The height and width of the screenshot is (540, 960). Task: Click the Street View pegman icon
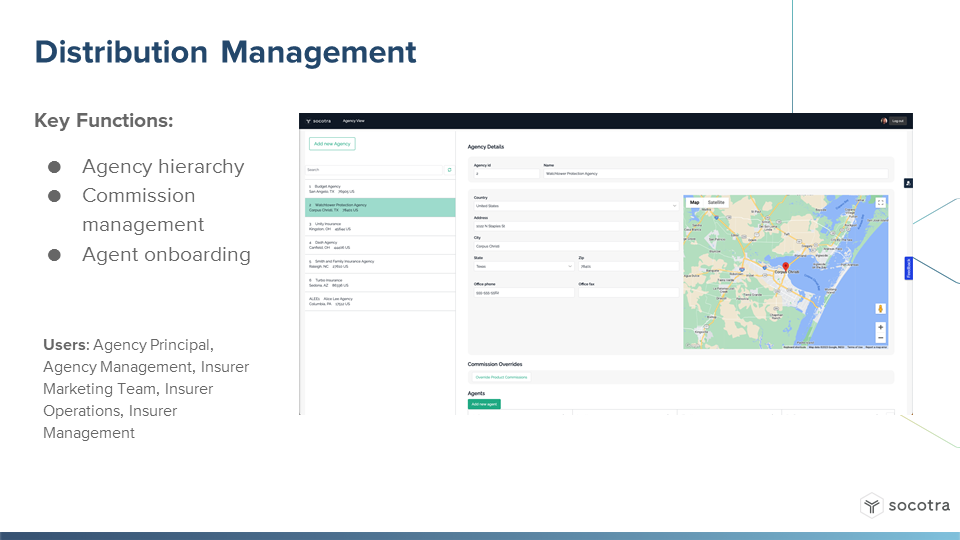click(880, 309)
